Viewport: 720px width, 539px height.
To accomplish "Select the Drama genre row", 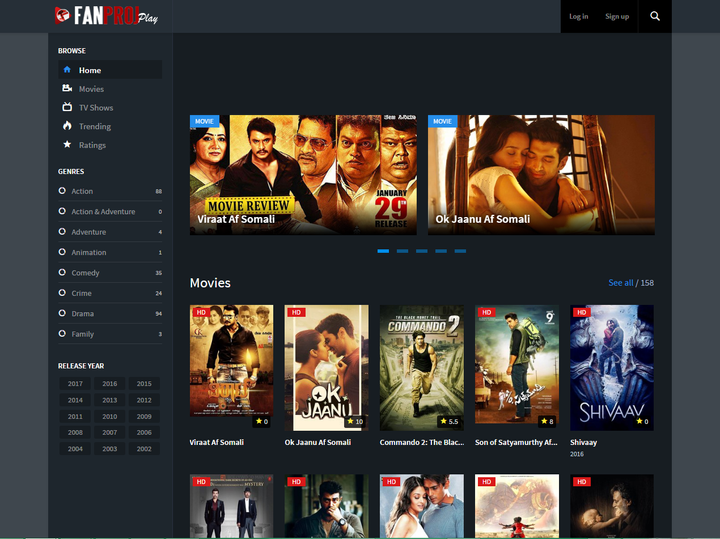I will (x=110, y=314).
